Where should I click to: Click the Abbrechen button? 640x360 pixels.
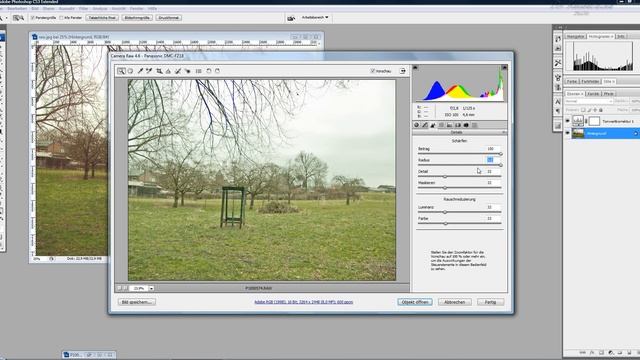tap(455, 302)
